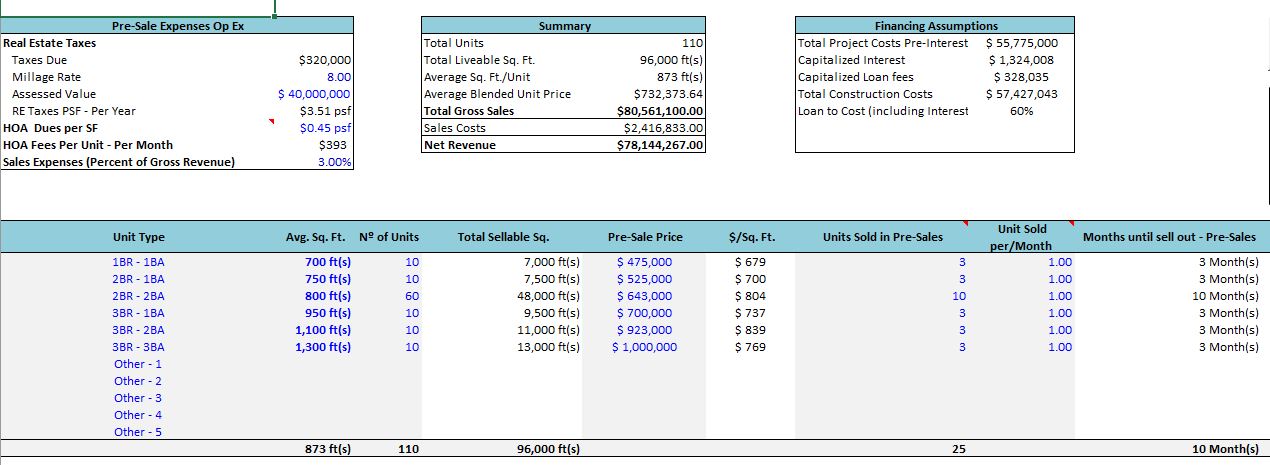Select the Loan to Cost 60% cell

[1021, 111]
